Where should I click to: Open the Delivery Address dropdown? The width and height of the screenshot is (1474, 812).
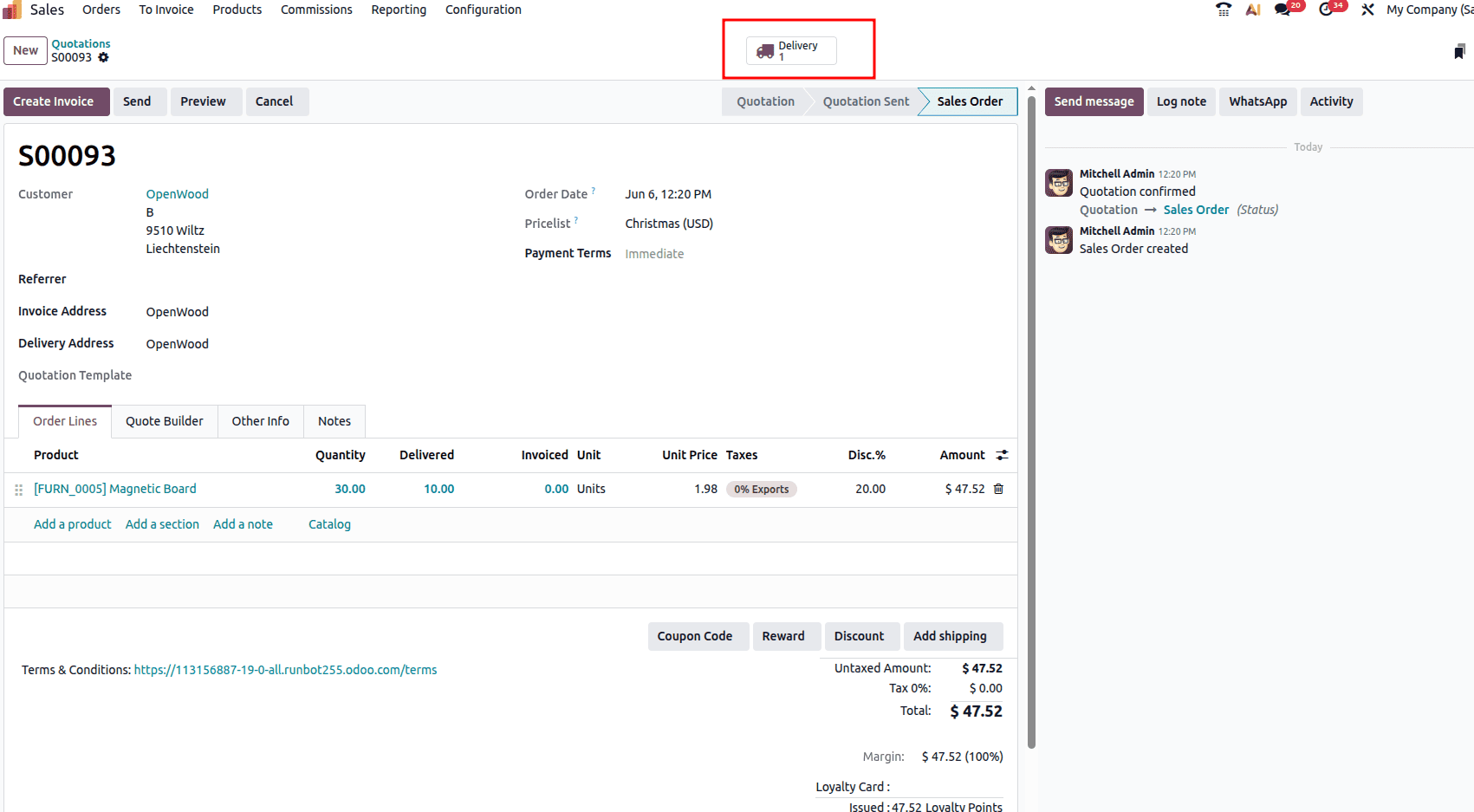click(177, 344)
